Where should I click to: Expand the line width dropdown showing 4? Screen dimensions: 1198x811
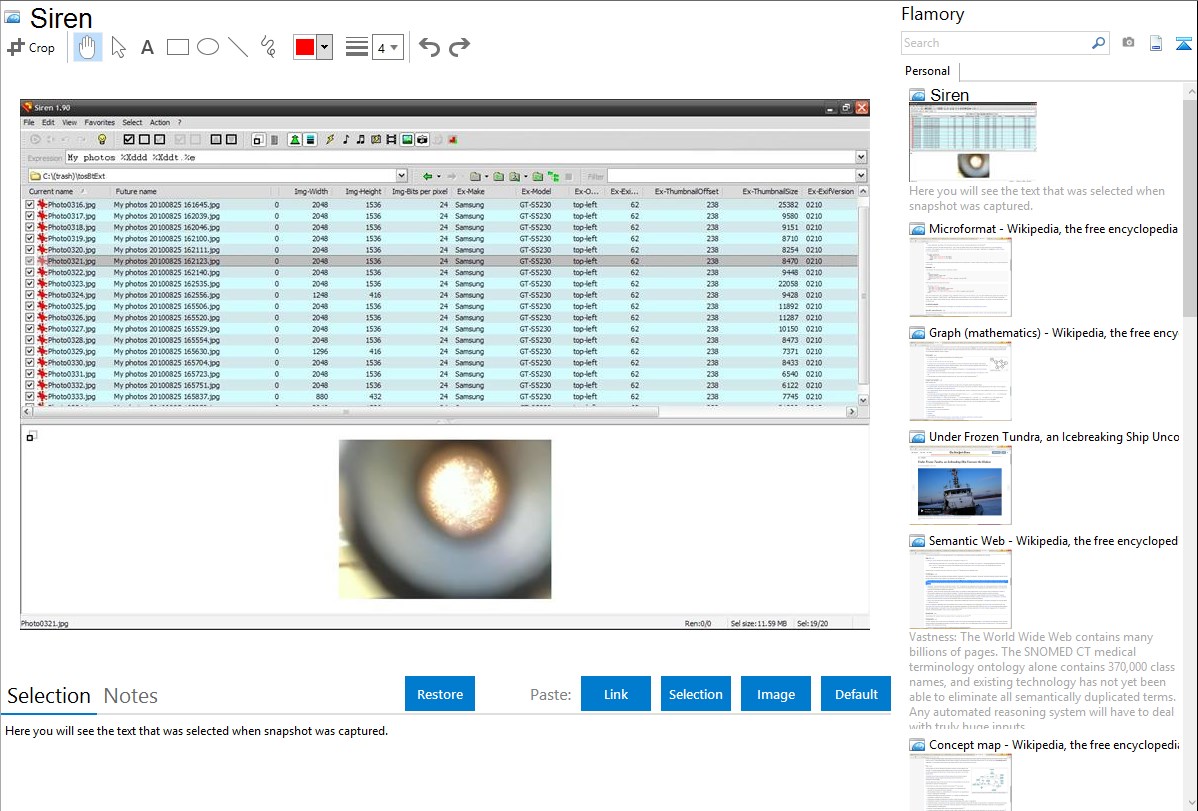pyautogui.click(x=394, y=48)
